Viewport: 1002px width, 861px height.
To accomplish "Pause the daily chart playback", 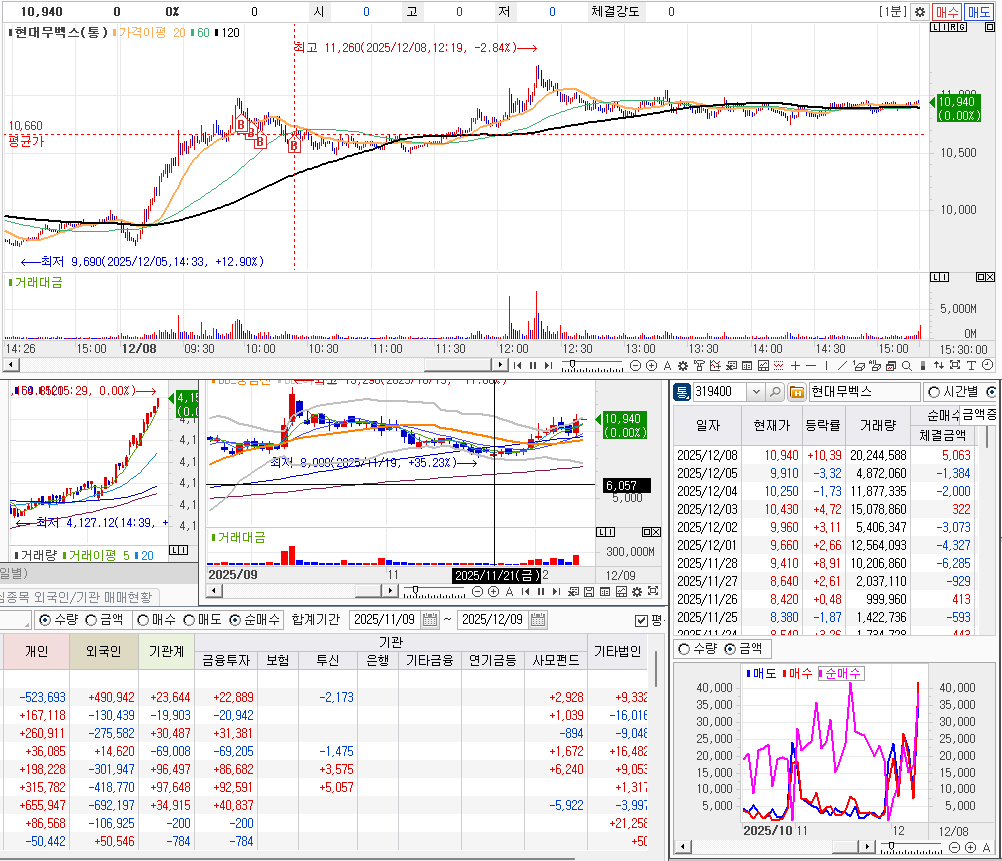I will click(x=541, y=592).
